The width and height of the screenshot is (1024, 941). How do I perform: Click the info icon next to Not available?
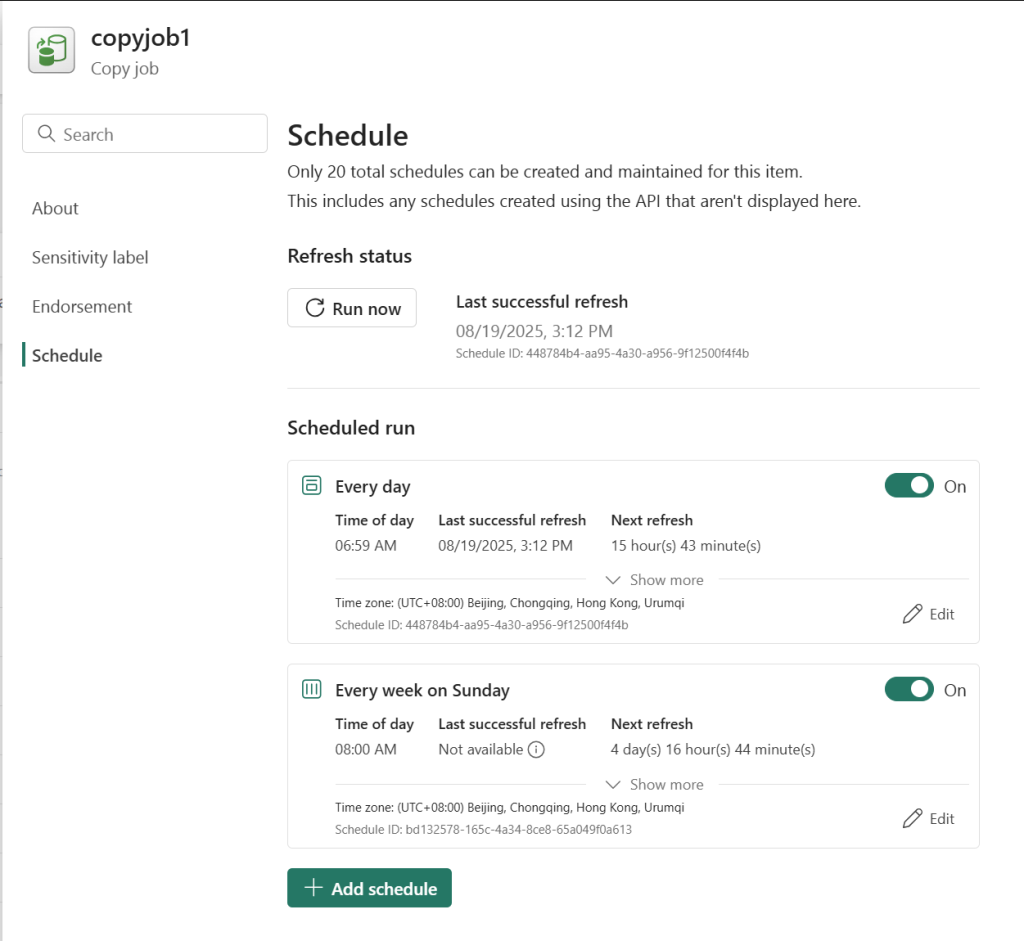pyautogui.click(x=536, y=749)
